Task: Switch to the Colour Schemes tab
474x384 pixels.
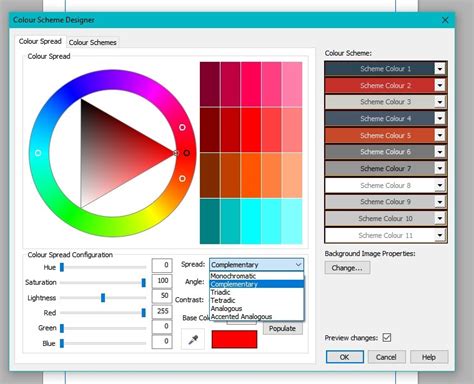Action: 92,42
